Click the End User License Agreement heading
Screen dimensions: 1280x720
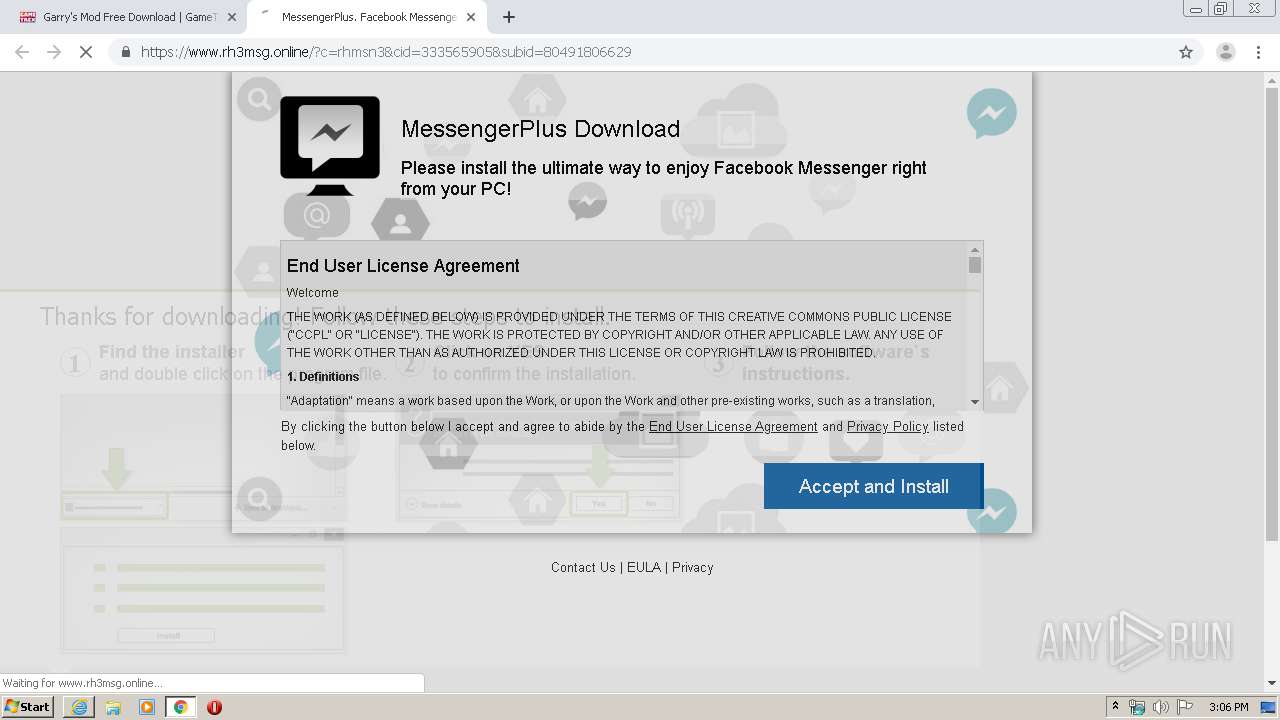click(403, 266)
